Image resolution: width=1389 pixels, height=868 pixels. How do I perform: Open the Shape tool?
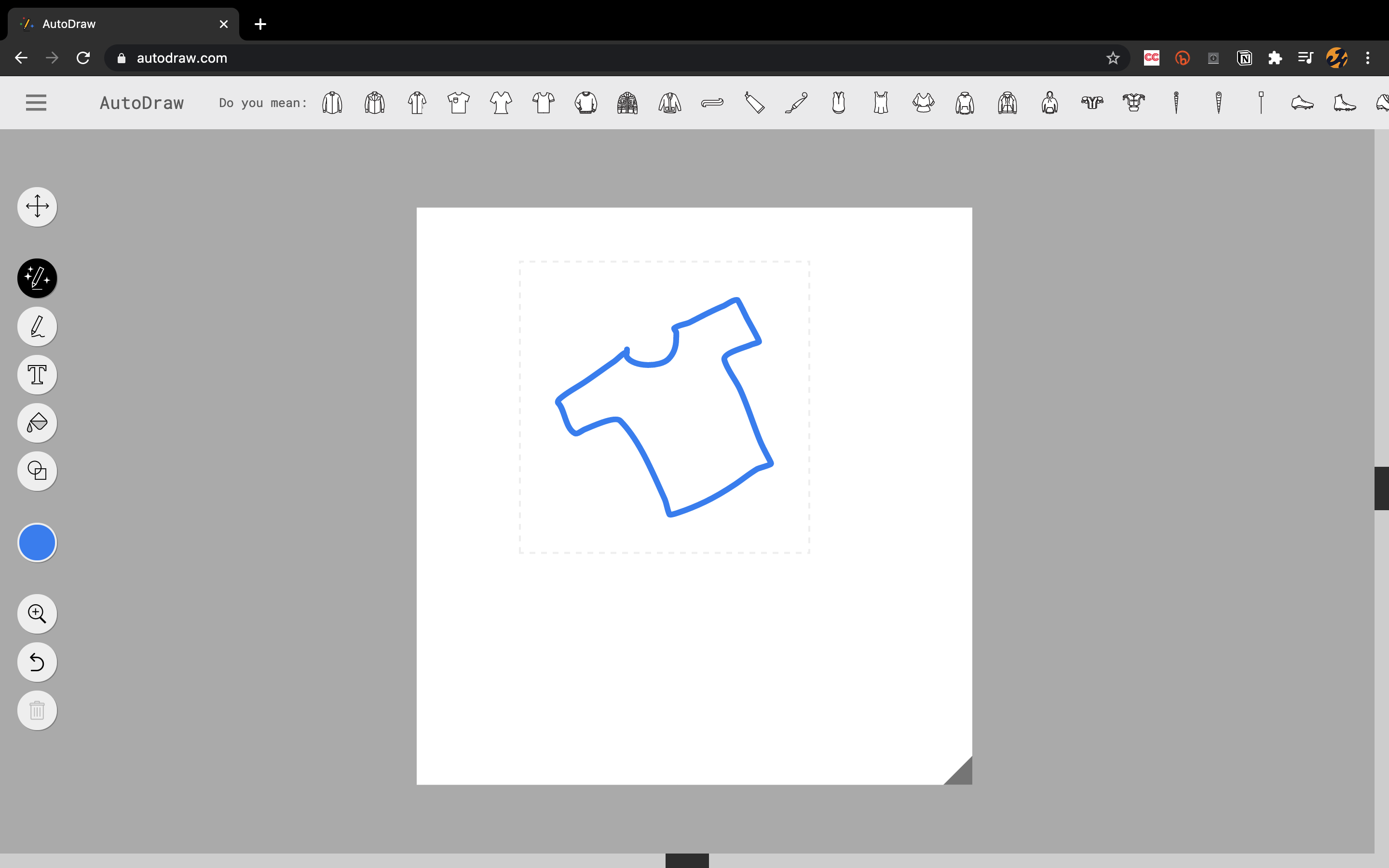click(x=37, y=471)
